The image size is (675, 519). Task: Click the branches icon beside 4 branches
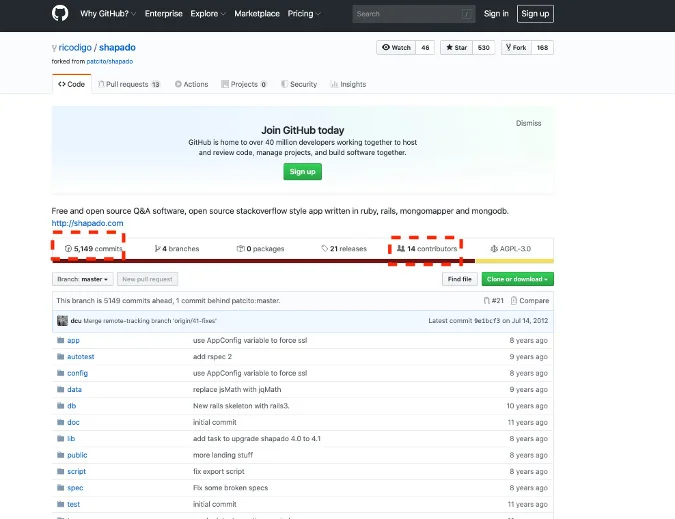point(158,248)
